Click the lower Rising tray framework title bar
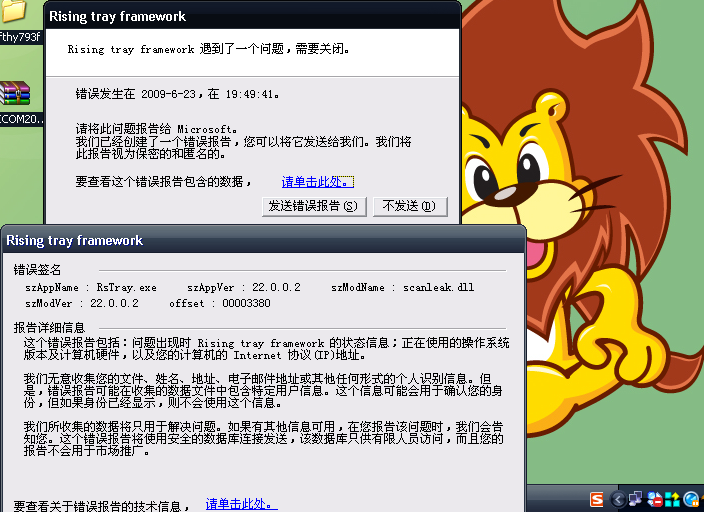 [x=264, y=240]
